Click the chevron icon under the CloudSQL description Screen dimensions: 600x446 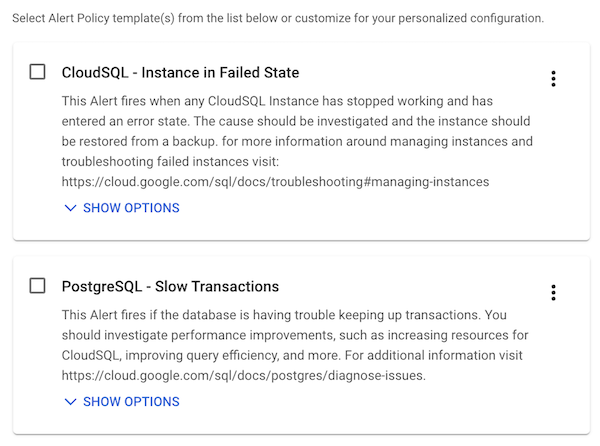coord(70,208)
